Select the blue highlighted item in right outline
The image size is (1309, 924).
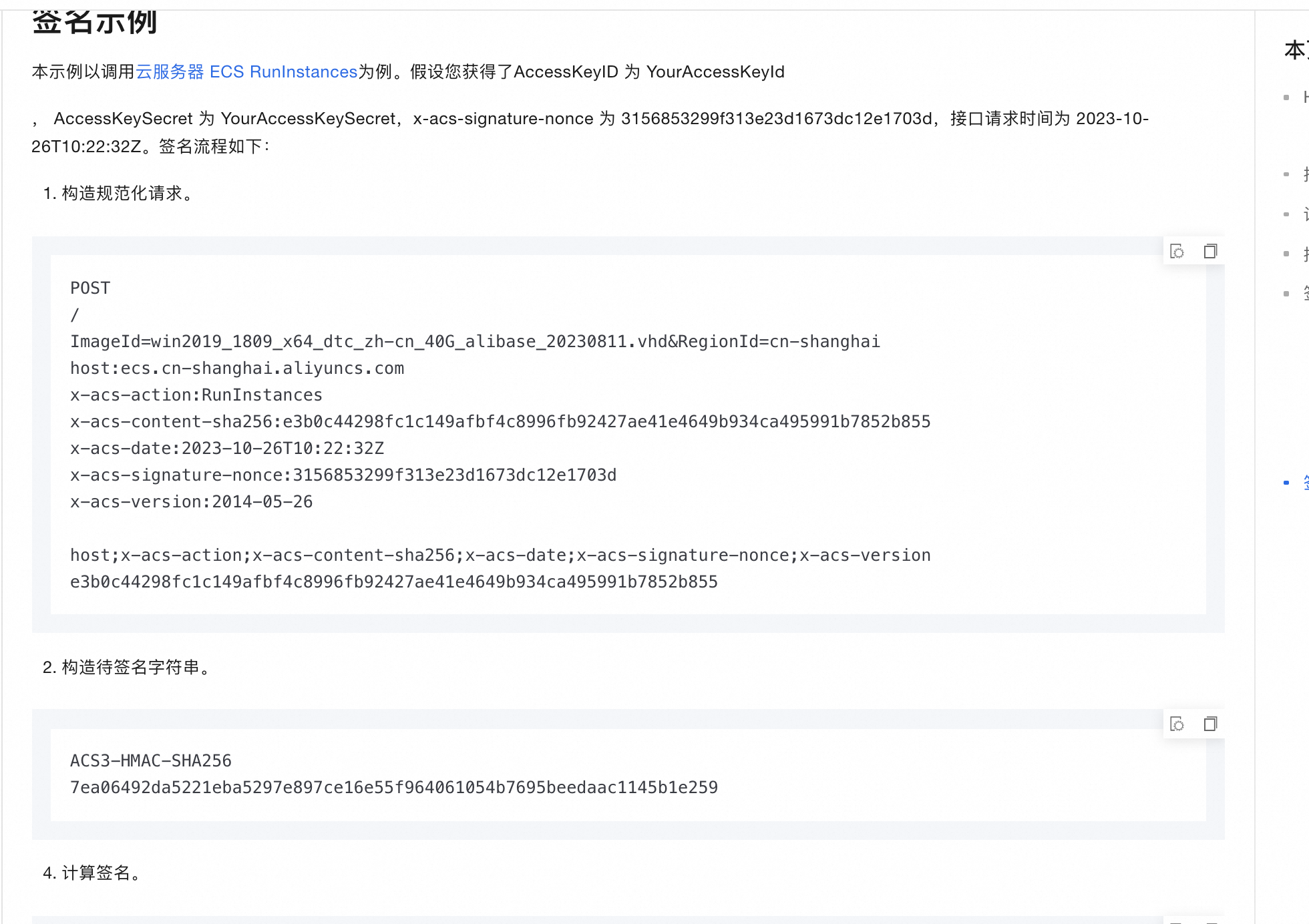[1304, 482]
